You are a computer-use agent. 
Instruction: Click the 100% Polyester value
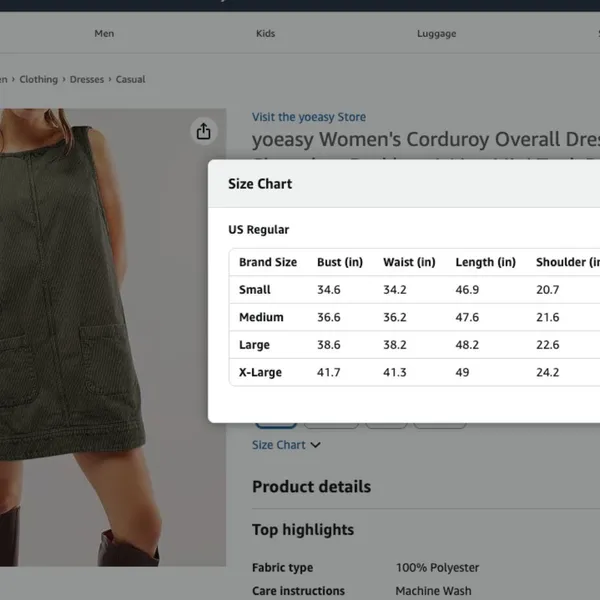437,567
